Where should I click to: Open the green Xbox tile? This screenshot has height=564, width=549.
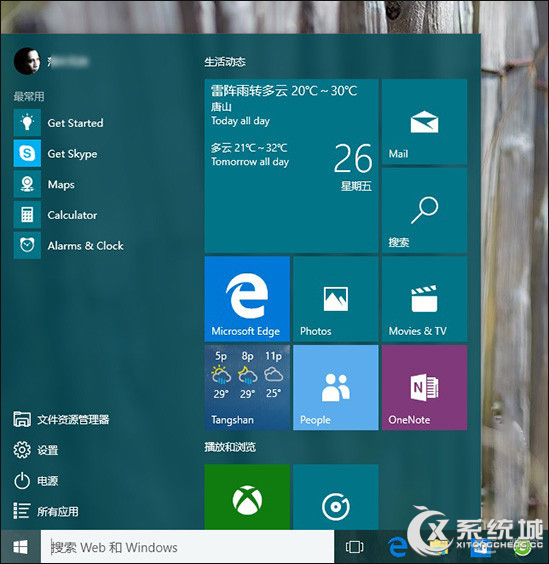[x=247, y=497]
